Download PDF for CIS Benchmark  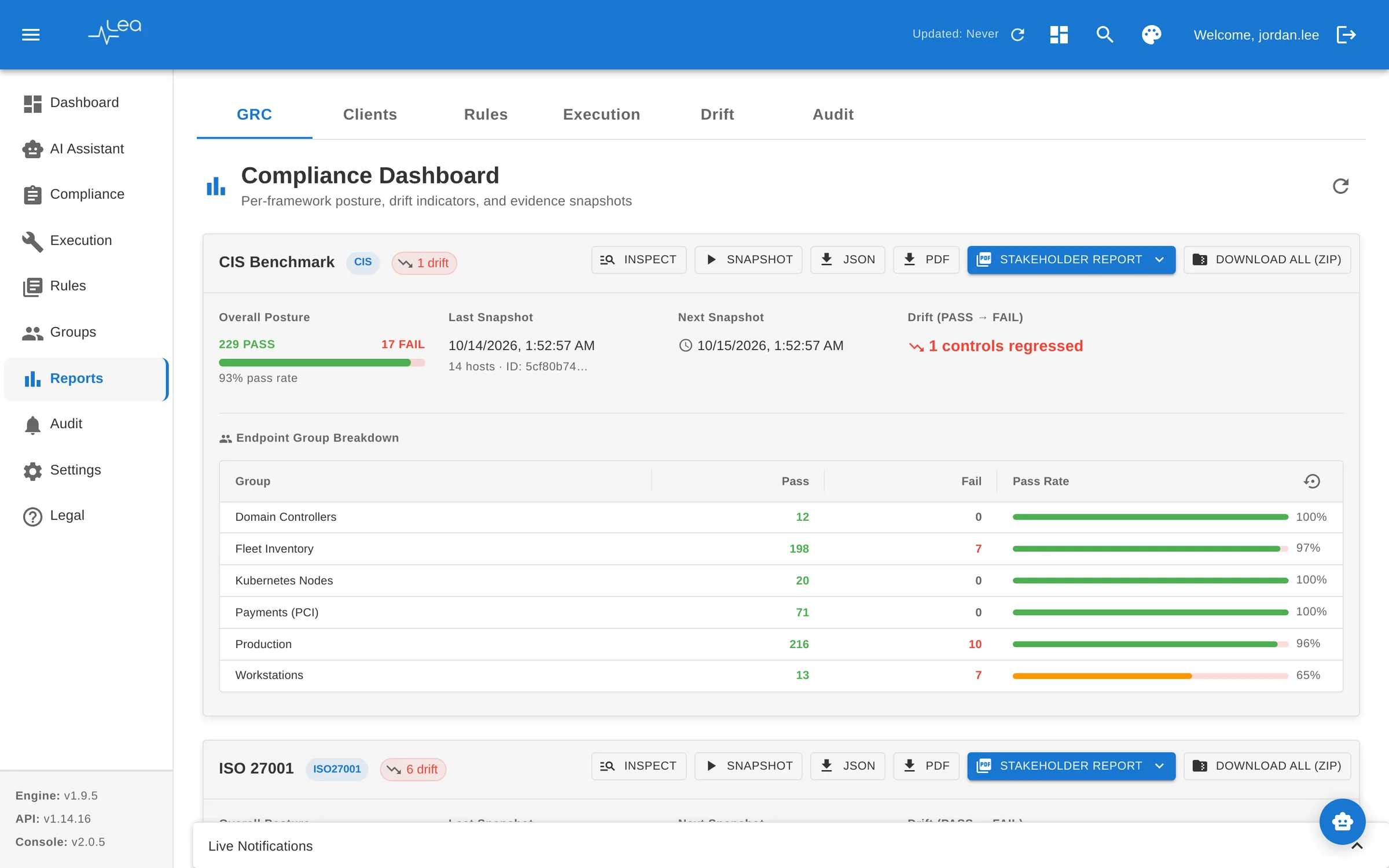(926, 260)
